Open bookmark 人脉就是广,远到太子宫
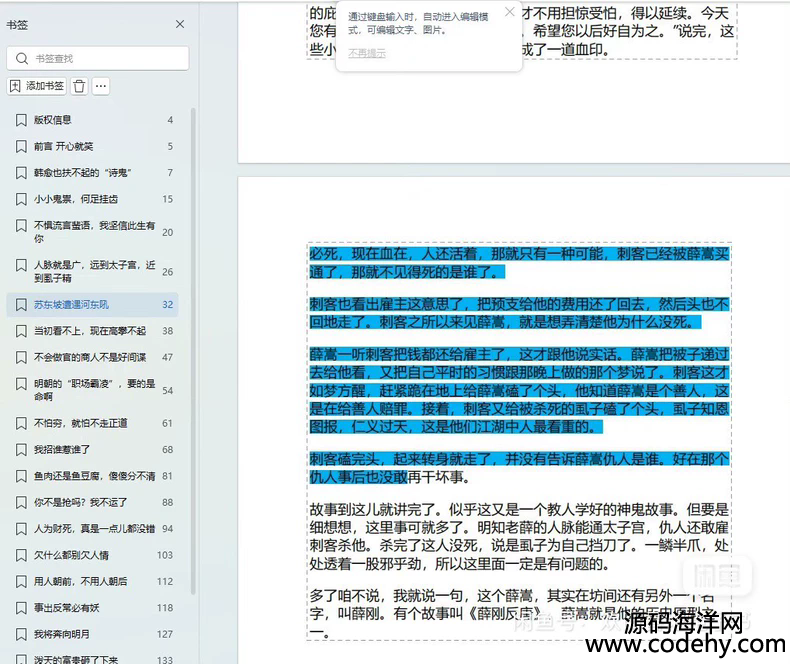This screenshot has height=664, width=790. [x=93, y=272]
